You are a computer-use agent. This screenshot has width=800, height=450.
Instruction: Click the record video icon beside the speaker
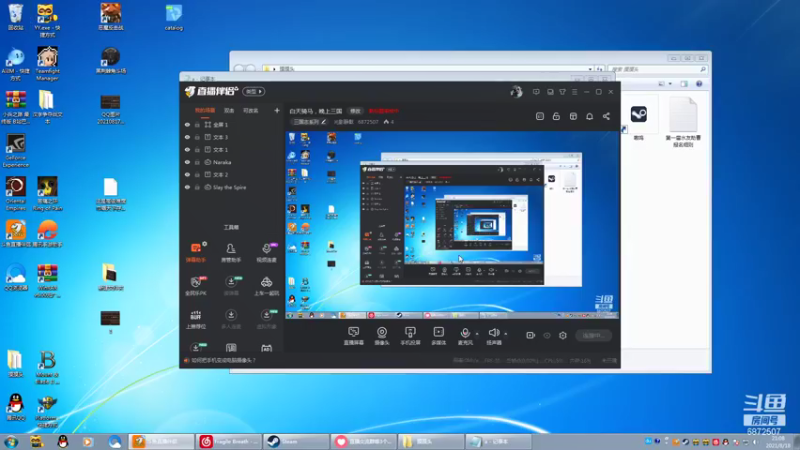coord(531,335)
